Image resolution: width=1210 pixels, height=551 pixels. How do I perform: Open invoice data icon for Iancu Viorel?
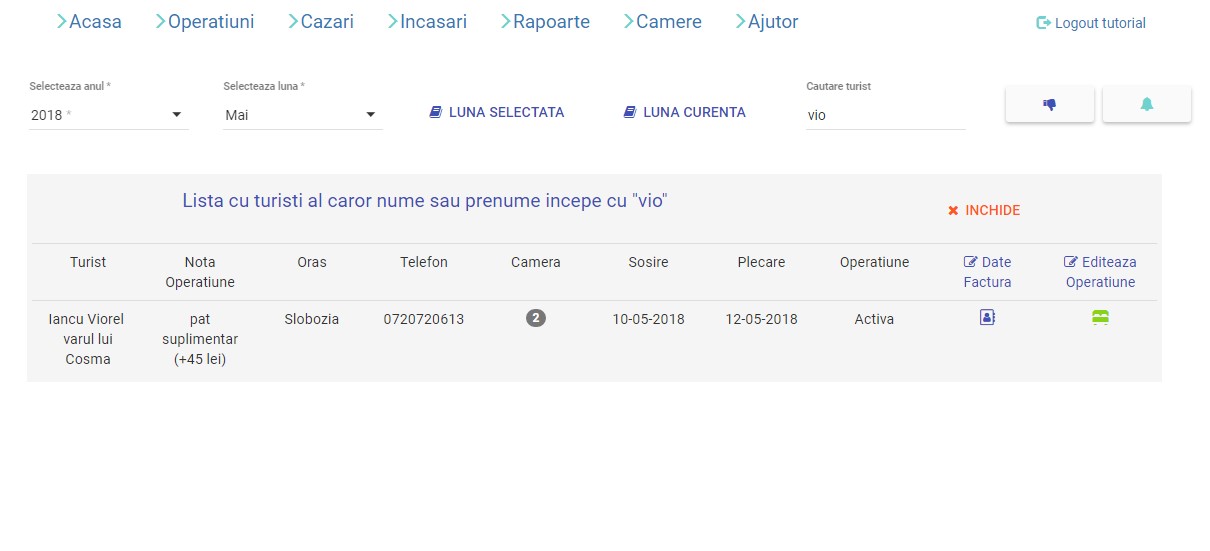987,318
